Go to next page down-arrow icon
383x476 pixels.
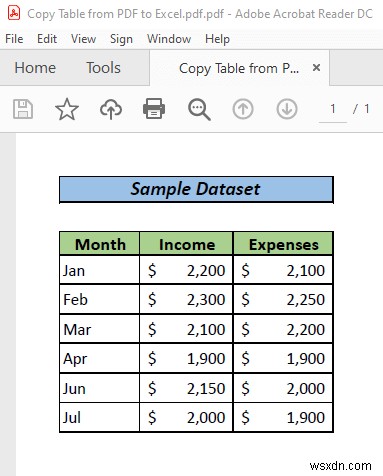[287, 109]
